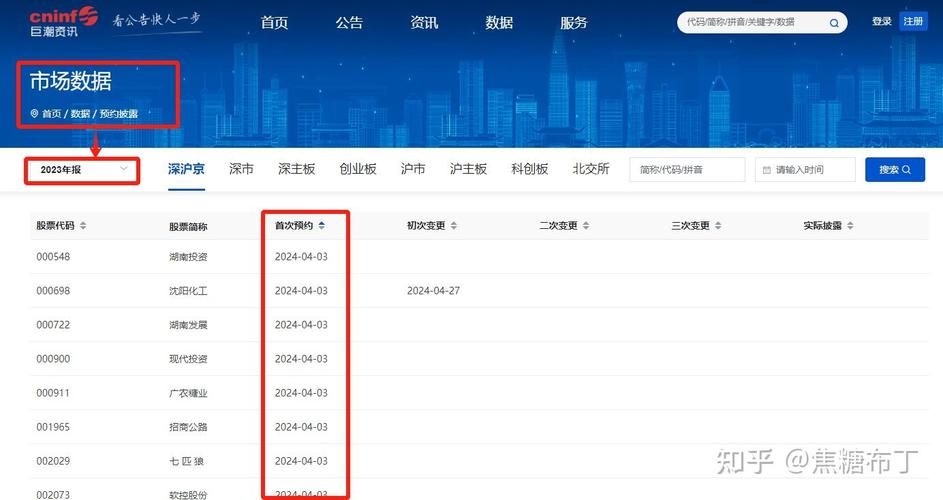Select the 深沪京 tab
The image size is (943, 500).
pos(186,169)
